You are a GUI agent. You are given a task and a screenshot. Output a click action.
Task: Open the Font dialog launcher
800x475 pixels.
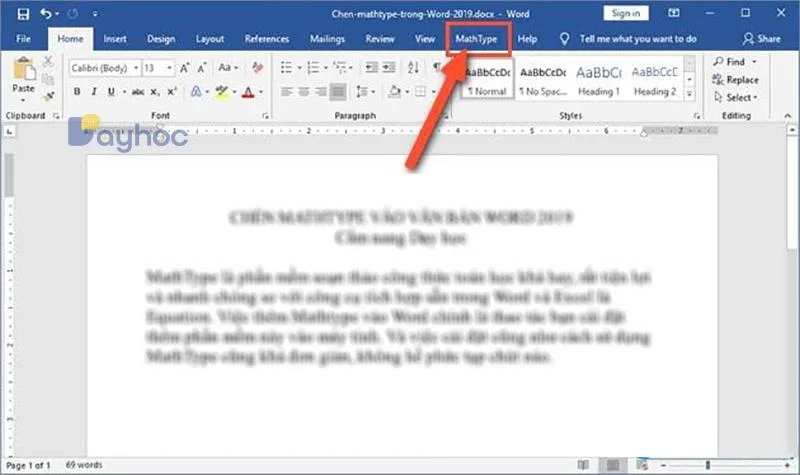tap(265, 116)
